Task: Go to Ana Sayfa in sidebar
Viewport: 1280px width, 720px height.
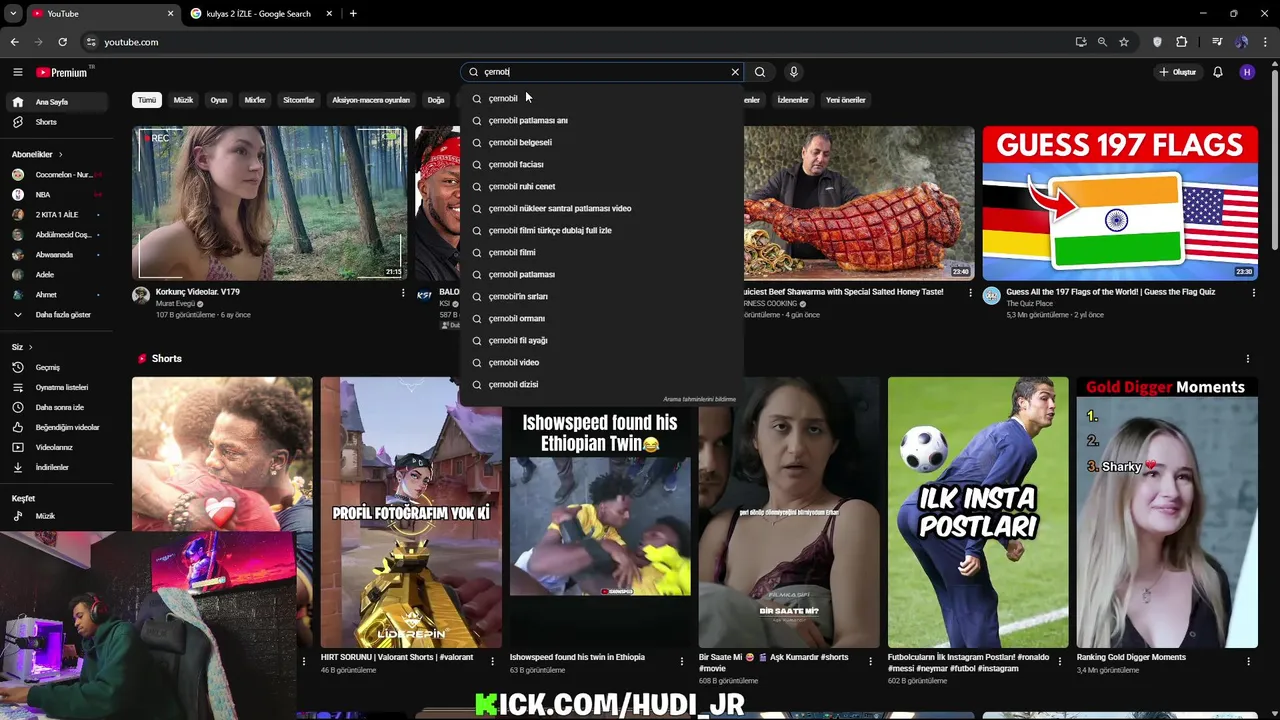Action: (x=57, y=102)
